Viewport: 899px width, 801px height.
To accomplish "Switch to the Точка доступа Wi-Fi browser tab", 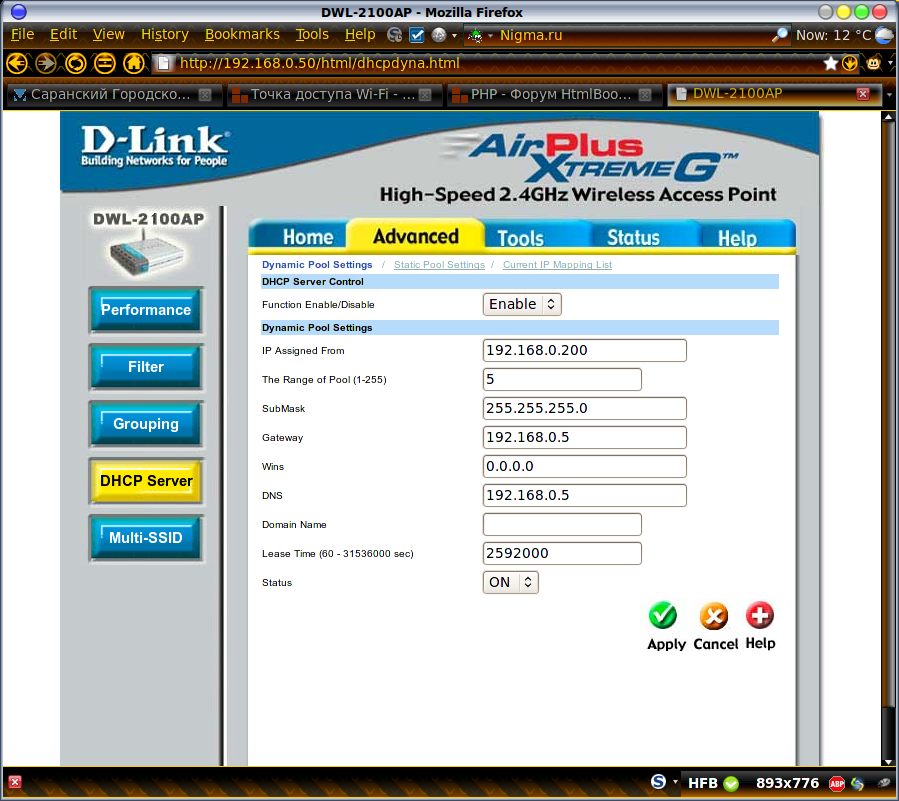I will 333,95.
